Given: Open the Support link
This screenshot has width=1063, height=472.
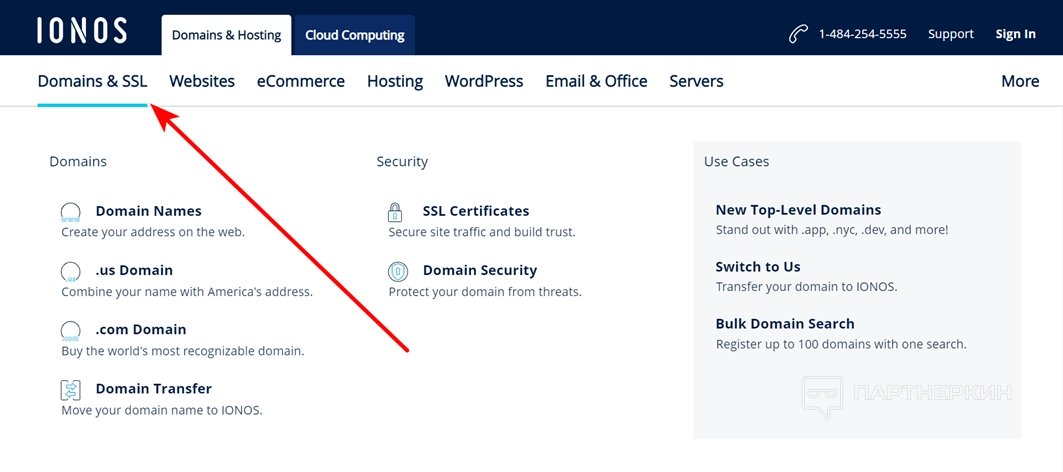Looking at the screenshot, I should click(950, 34).
